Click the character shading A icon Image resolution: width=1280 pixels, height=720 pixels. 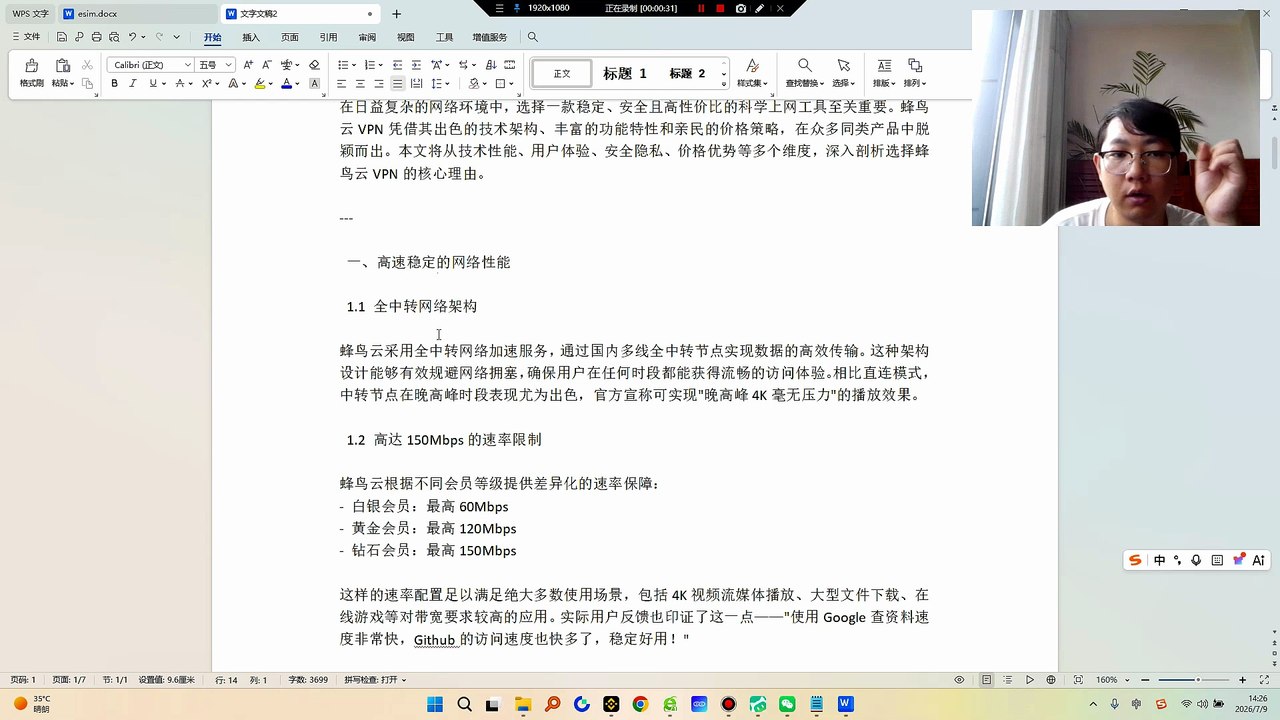(x=314, y=84)
